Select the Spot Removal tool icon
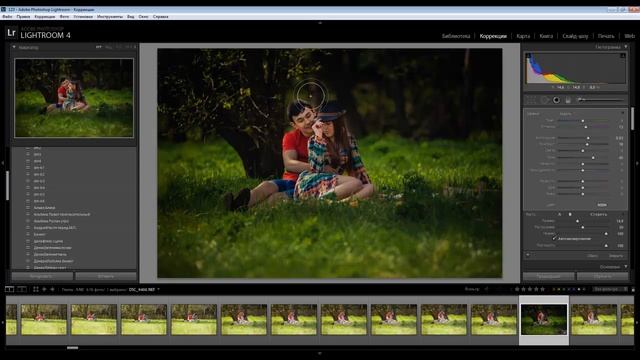 point(544,100)
